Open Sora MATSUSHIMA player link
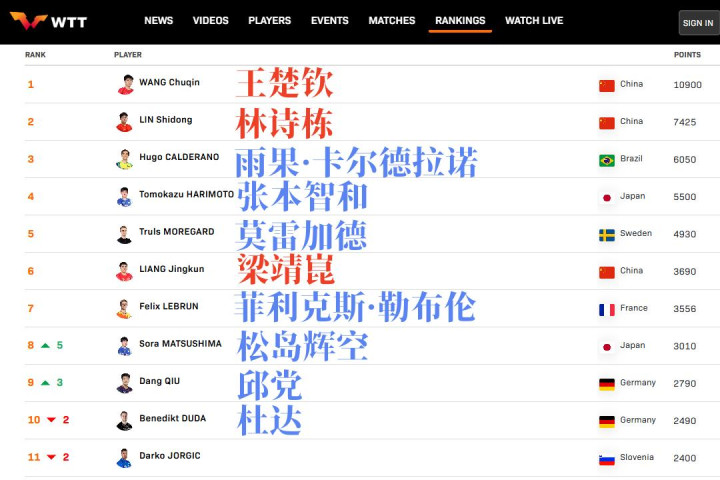This screenshot has height=480, width=720. coord(180,344)
